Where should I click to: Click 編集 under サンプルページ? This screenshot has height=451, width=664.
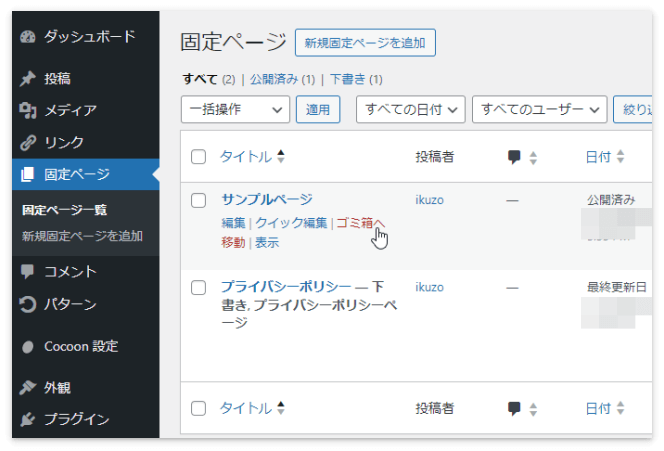[233, 223]
